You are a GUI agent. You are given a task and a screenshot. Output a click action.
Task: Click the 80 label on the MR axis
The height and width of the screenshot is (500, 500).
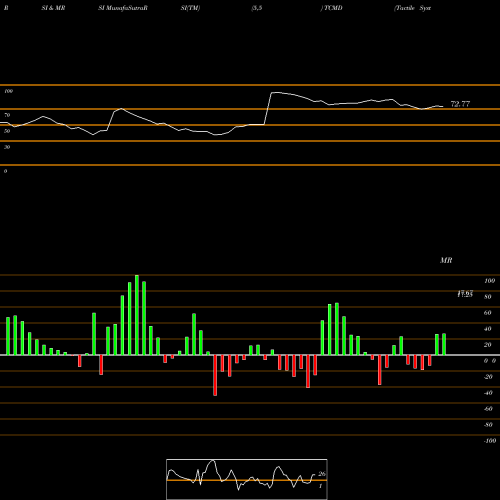click(488, 297)
